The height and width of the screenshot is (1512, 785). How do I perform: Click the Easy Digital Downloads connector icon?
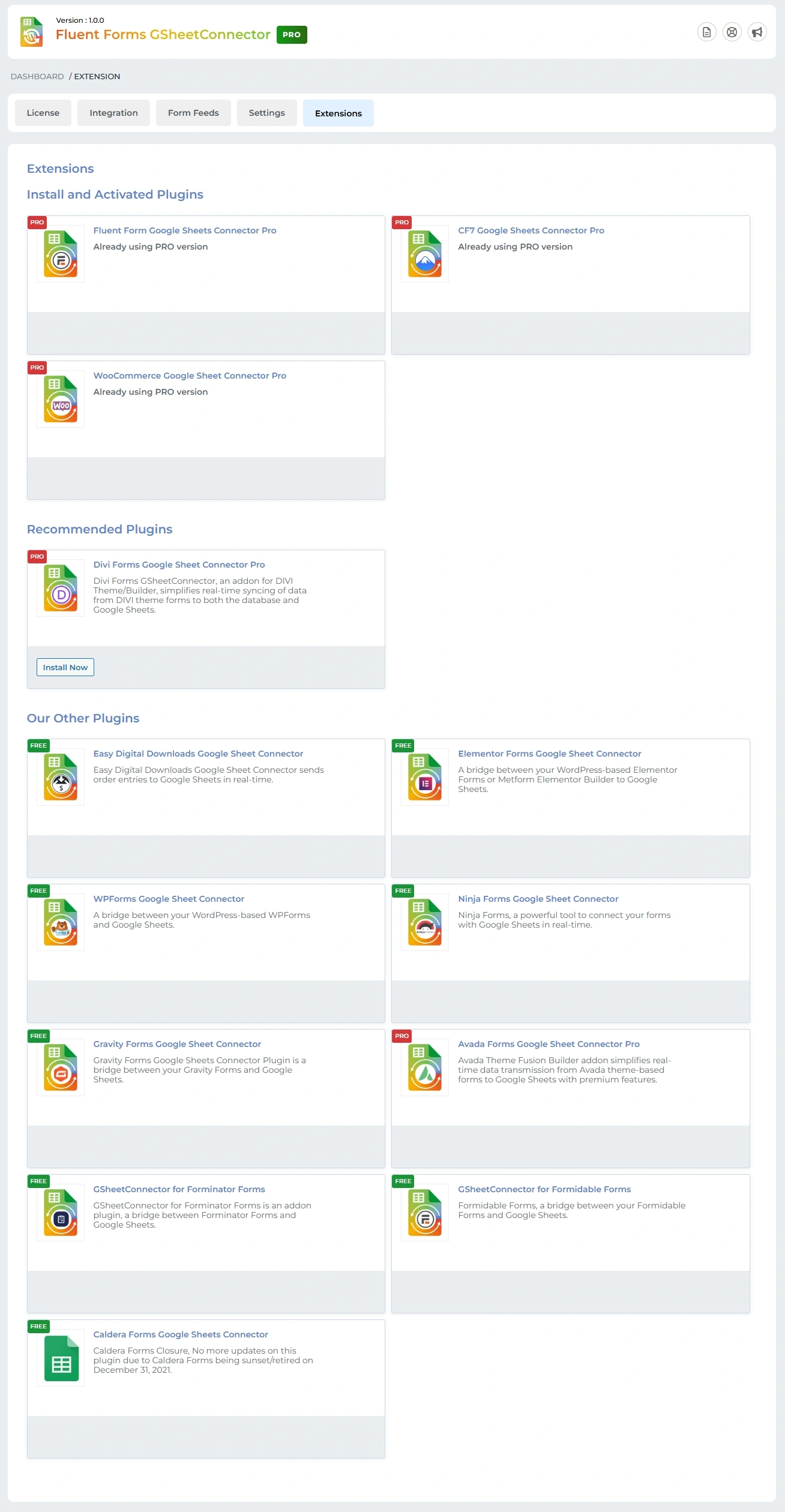pyautogui.click(x=61, y=777)
